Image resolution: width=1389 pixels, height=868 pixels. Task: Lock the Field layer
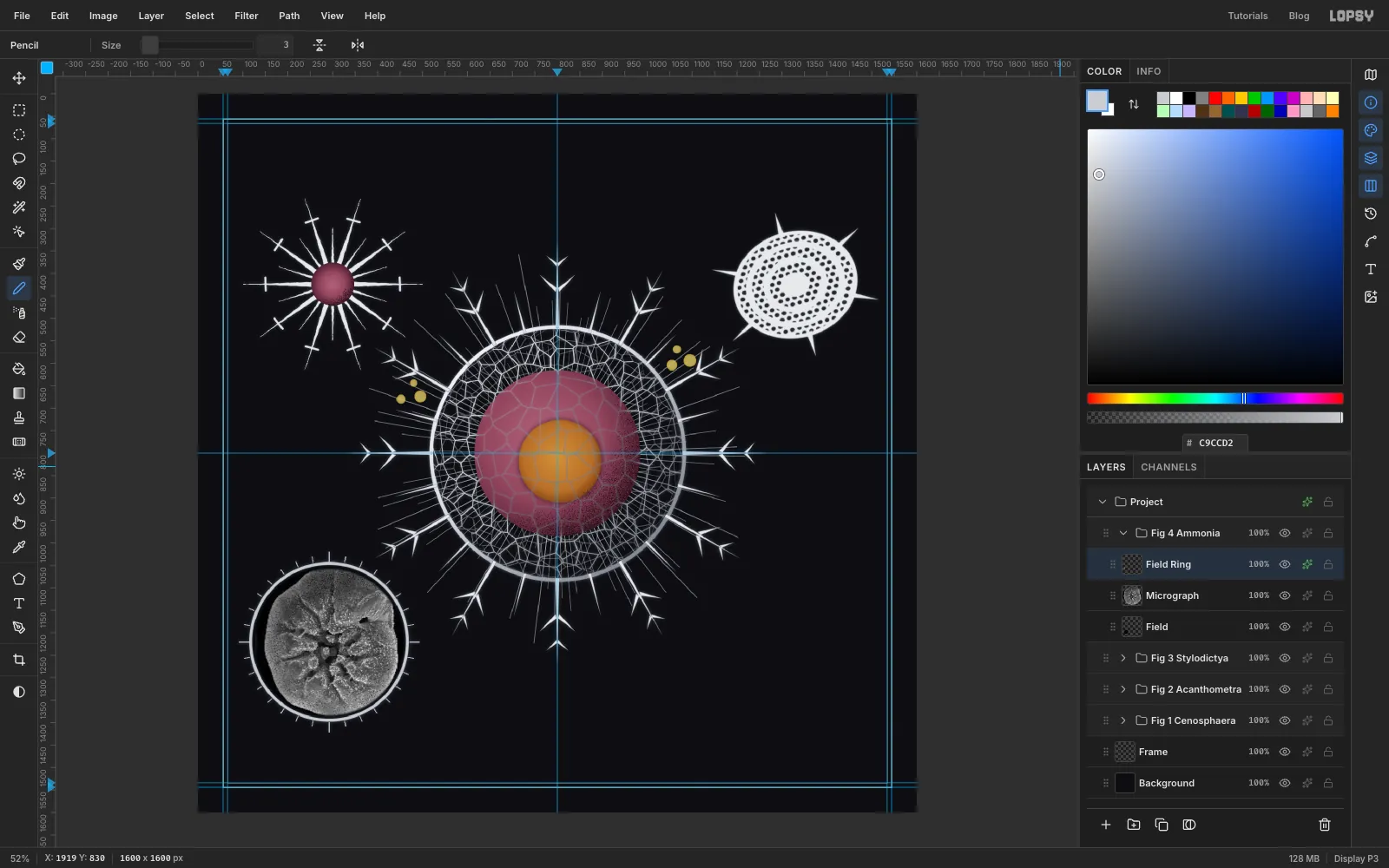[1327, 627]
